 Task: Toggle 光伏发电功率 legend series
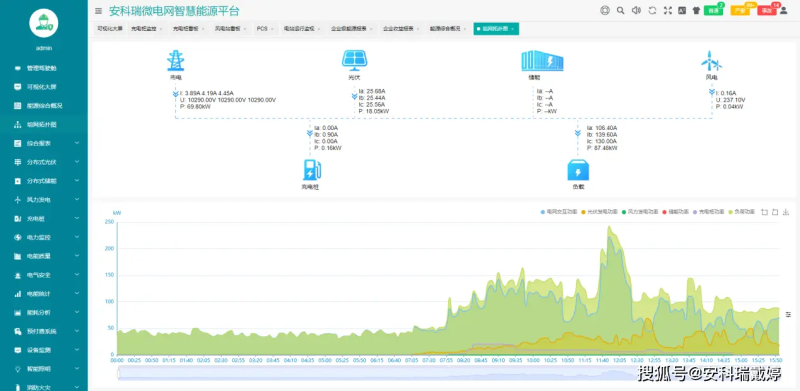click(599, 211)
